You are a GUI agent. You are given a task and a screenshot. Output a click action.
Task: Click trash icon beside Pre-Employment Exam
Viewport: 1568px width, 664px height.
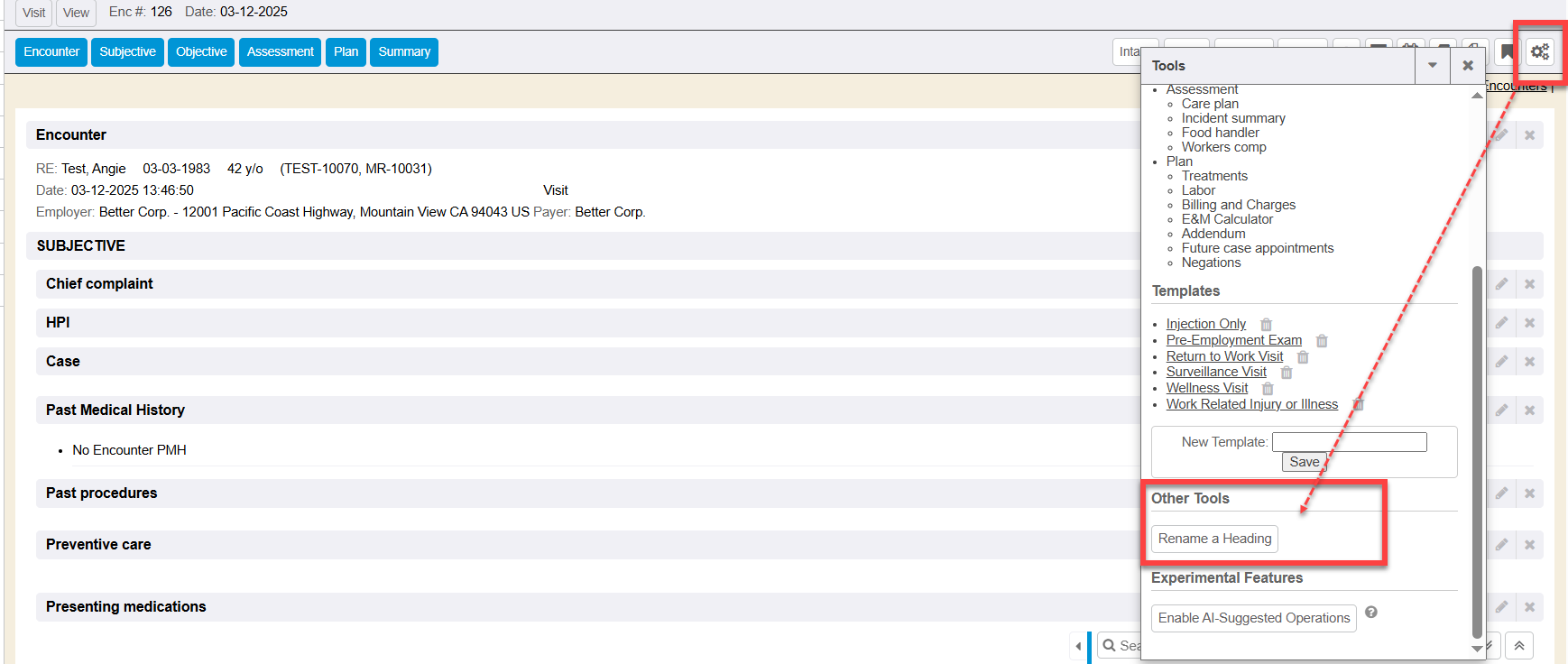[1322, 341]
